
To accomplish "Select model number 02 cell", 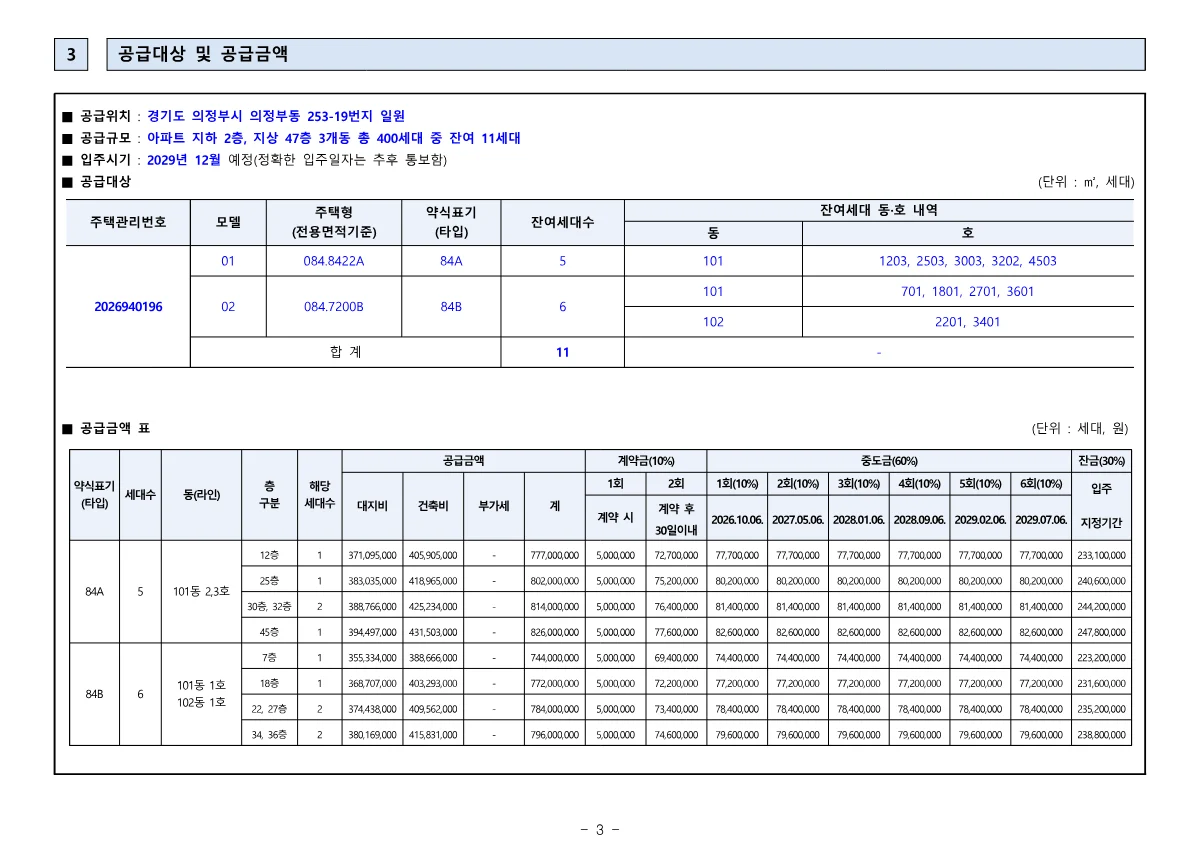I will (x=228, y=307).
